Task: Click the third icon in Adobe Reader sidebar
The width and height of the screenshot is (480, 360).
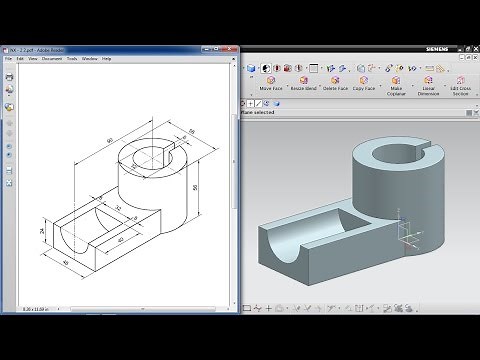Action: click(x=9, y=107)
